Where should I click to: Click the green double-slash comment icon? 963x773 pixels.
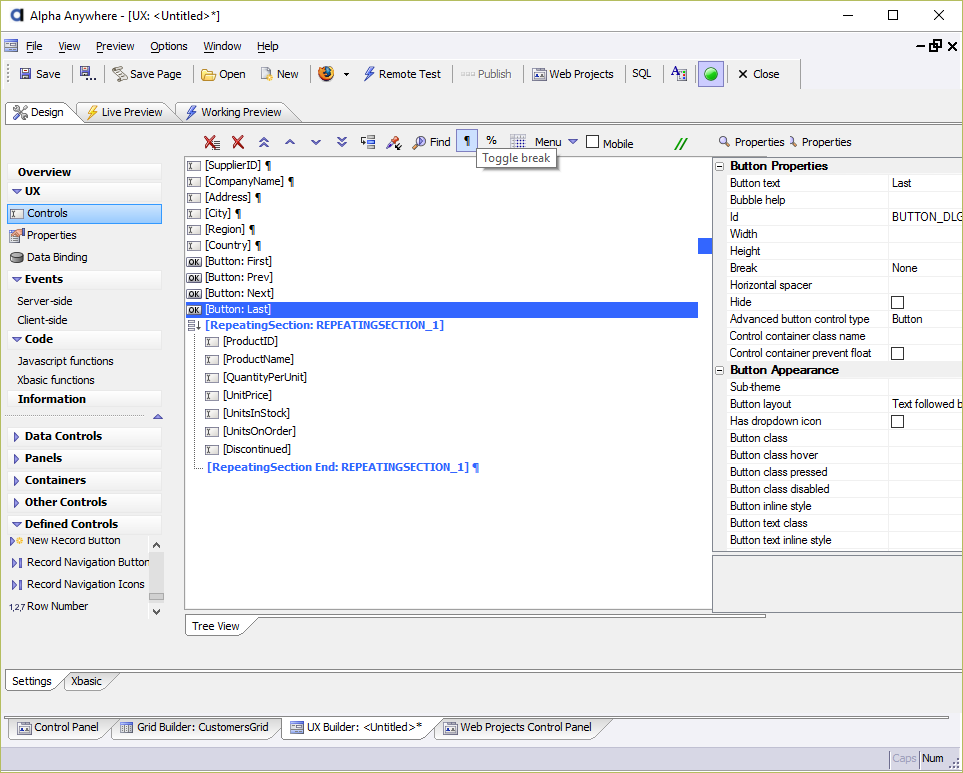pos(680,144)
